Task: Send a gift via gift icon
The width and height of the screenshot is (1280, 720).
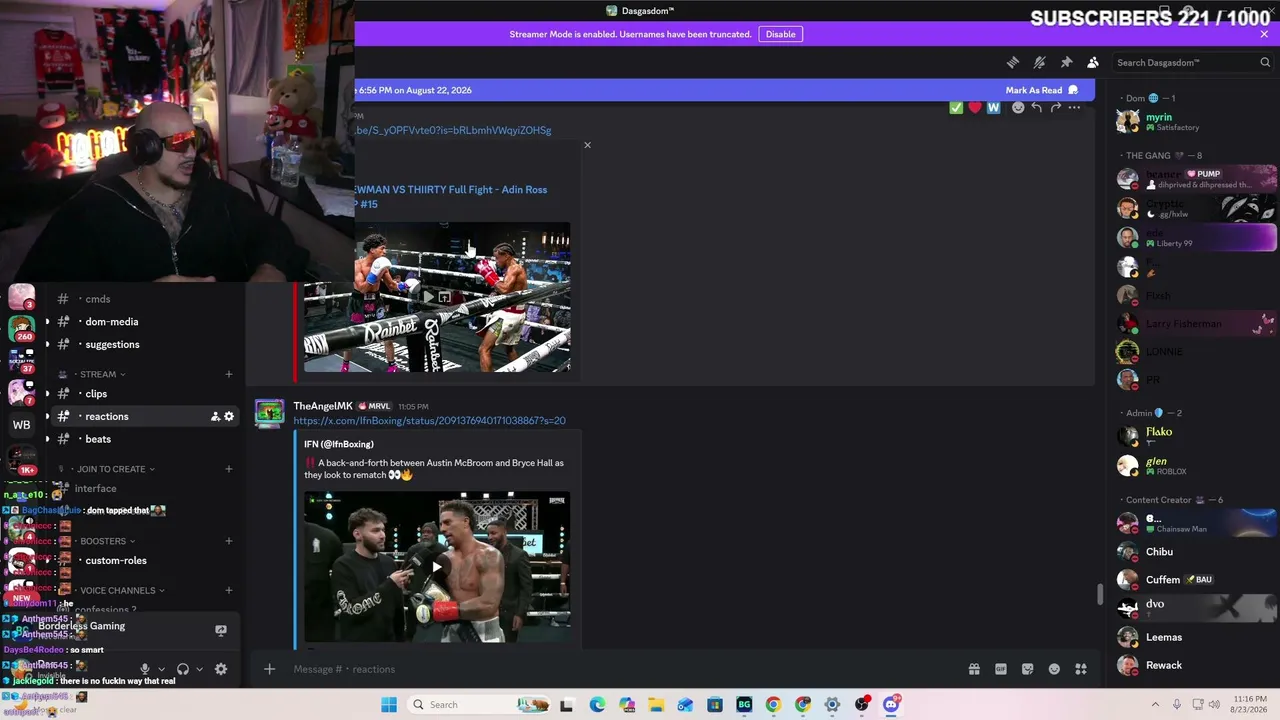Action: tap(974, 669)
